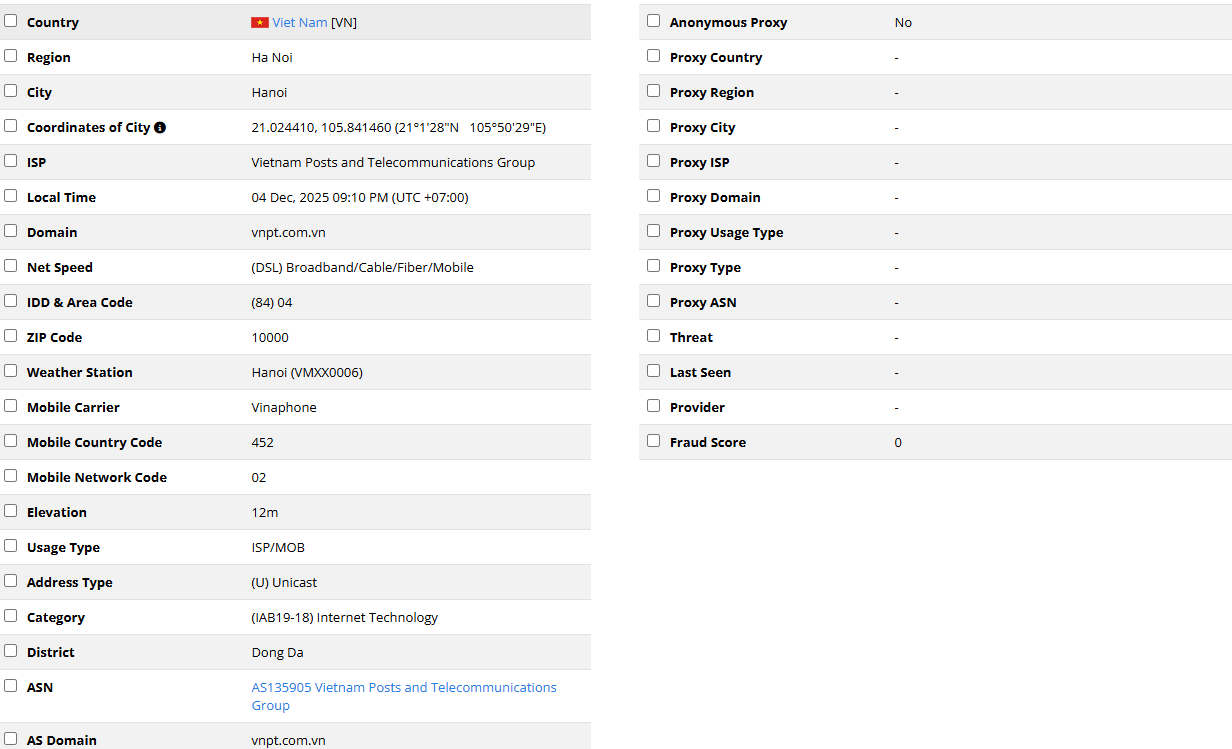
Task: Enable the Domain row checkbox
Action: [x=11, y=231]
